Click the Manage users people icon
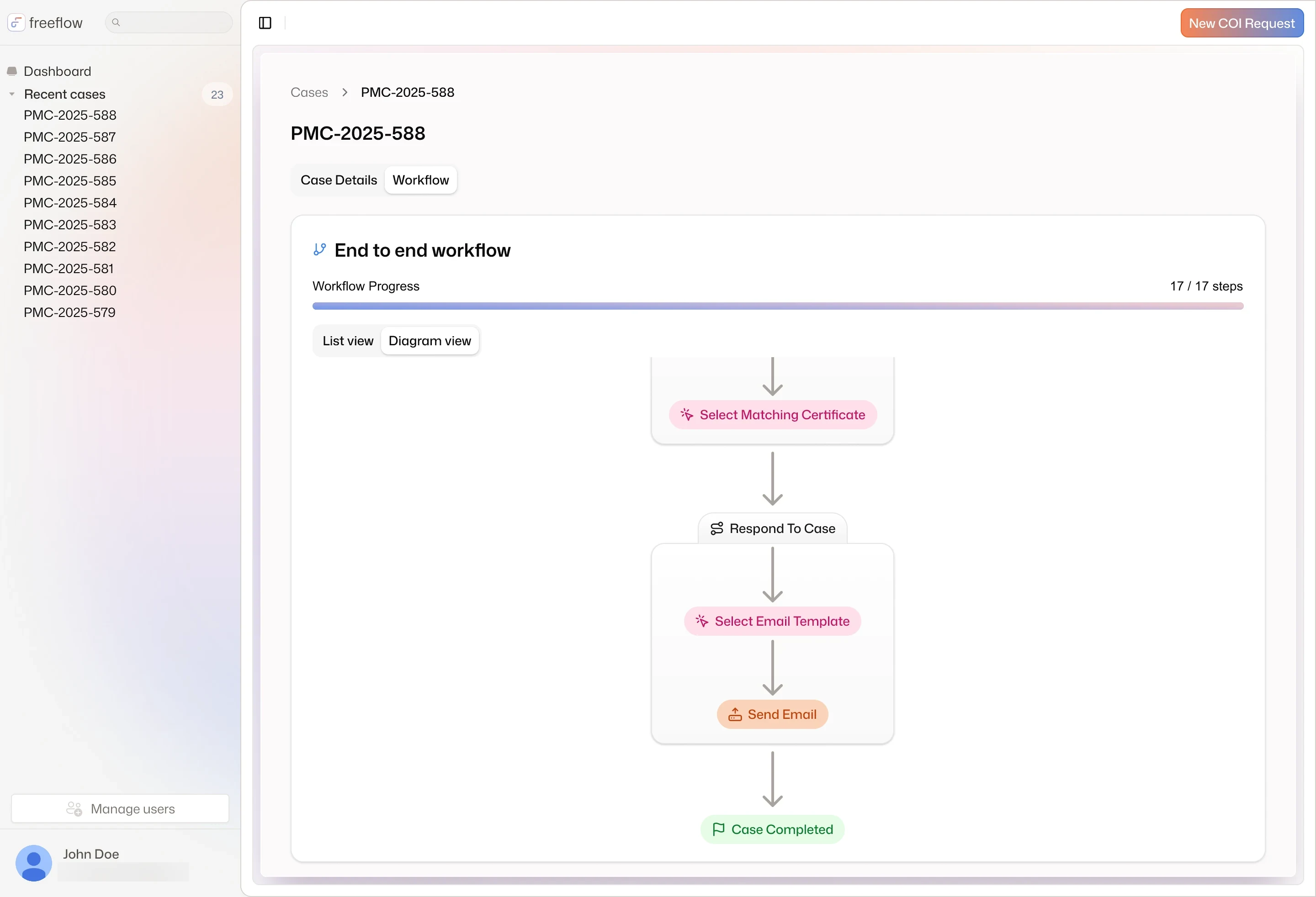Image resolution: width=1316 pixels, height=897 pixels. click(x=74, y=809)
